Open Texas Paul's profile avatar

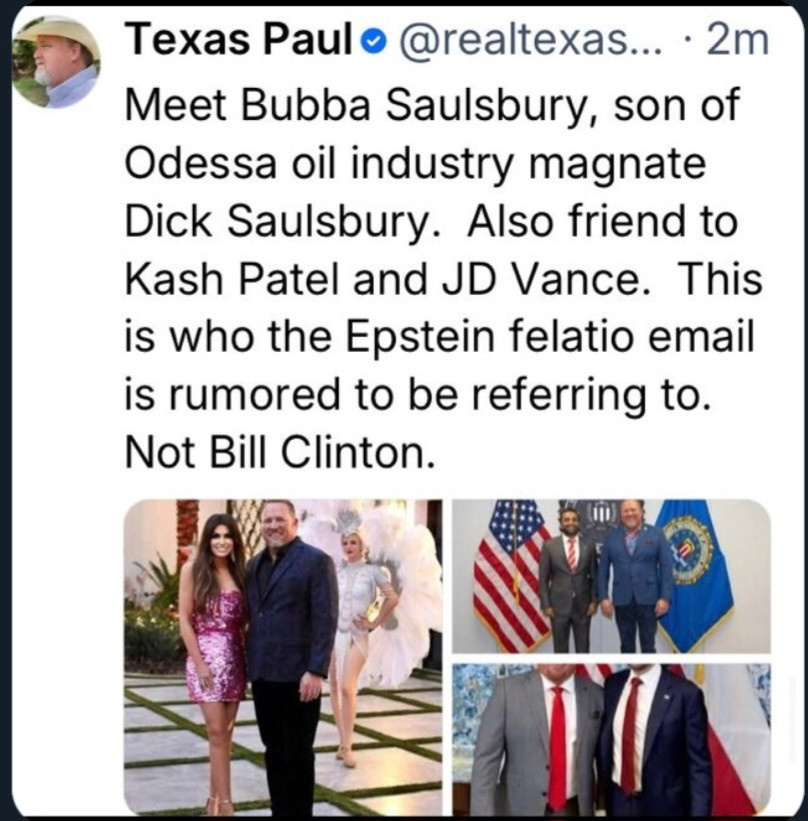tap(56, 61)
